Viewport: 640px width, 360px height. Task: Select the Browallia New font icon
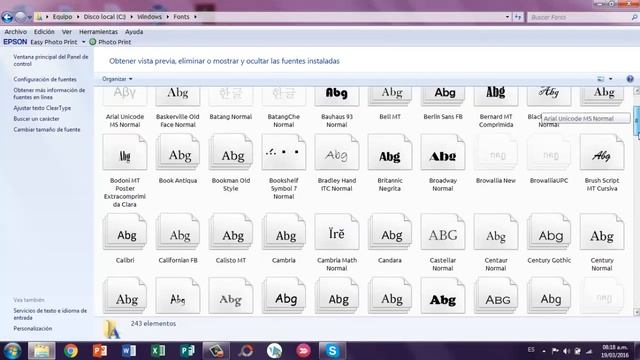coord(496,152)
